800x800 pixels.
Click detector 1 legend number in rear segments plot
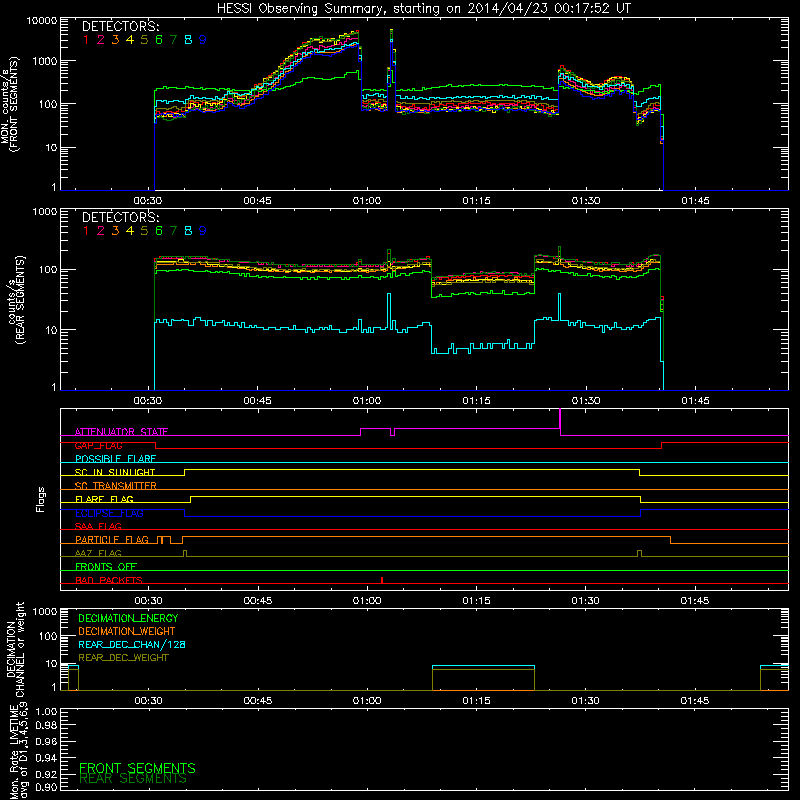point(86,231)
